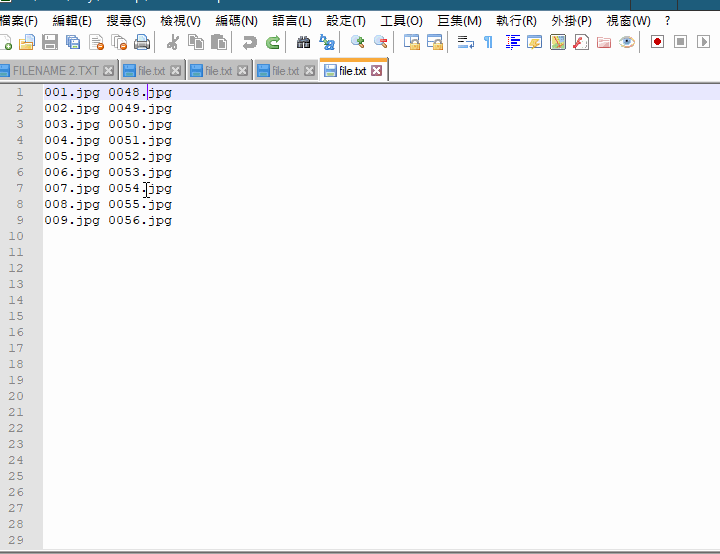The width and height of the screenshot is (720, 554).
Task: Click line number 5 in the margin
Action: pos(20,156)
